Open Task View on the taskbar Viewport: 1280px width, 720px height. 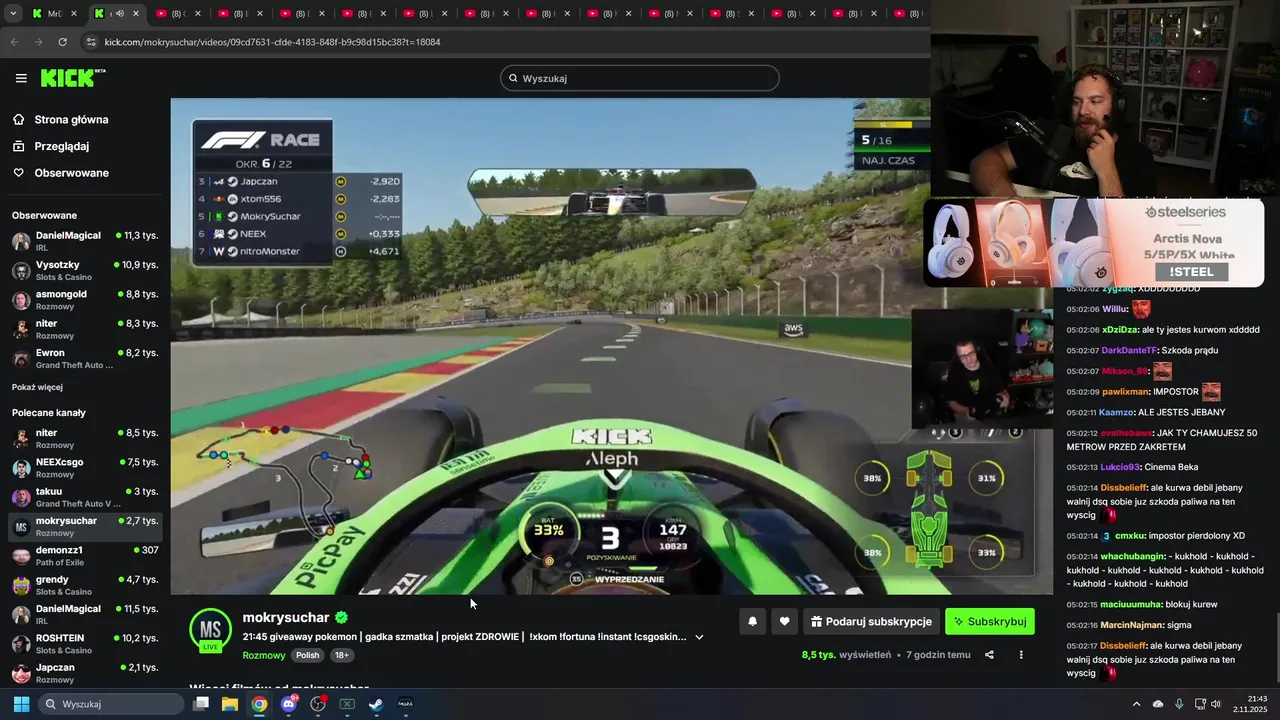click(x=201, y=704)
